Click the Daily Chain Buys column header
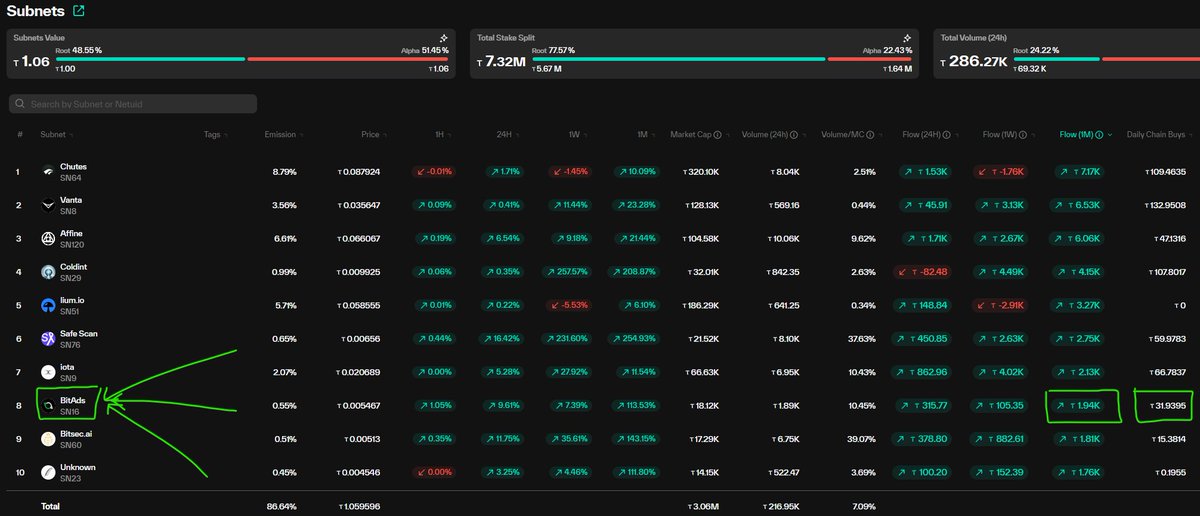1200x516 pixels. [1157, 134]
